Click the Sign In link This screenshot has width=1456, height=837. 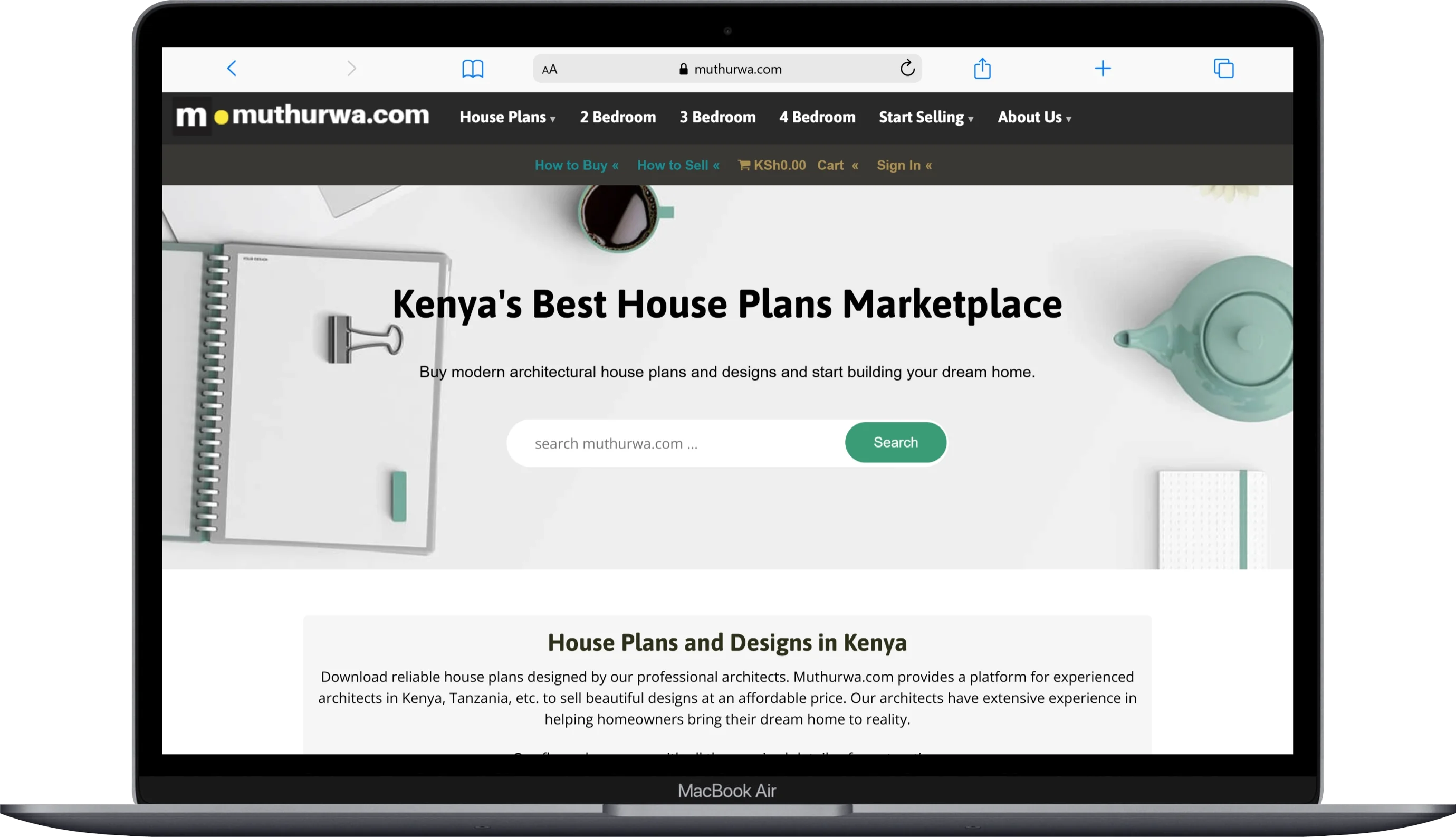coord(904,166)
